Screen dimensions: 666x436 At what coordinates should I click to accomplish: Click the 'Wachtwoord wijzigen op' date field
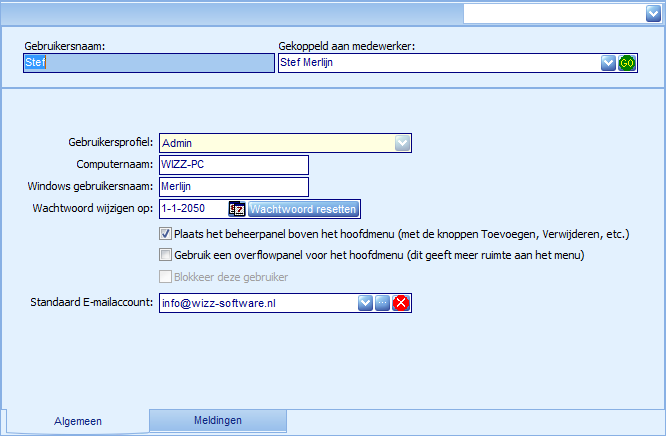(x=192, y=209)
